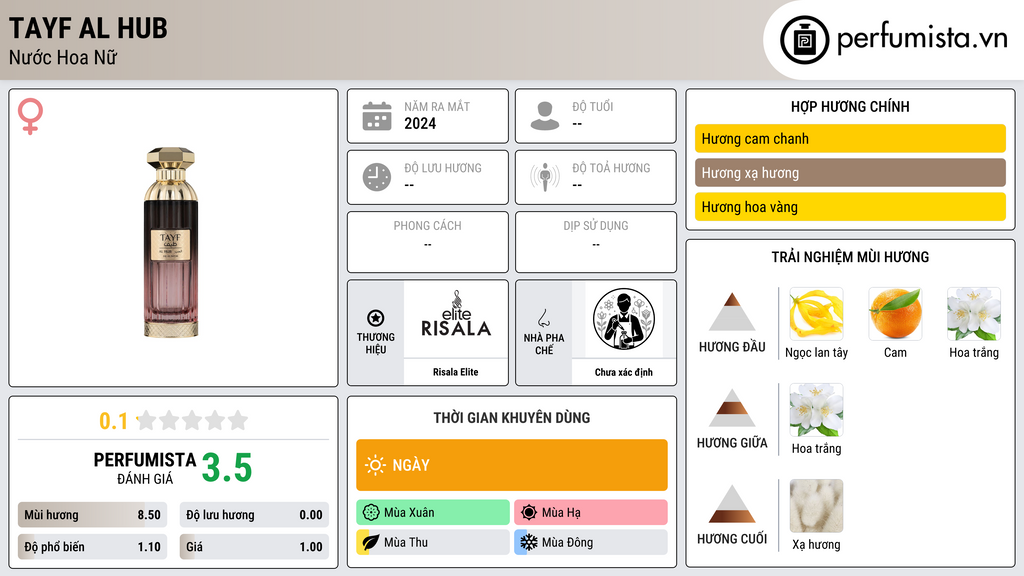Click the snowflake icon next to Mùa Đông
The height and width of the screenshot is (576, 1024).
tap(529, 542)
